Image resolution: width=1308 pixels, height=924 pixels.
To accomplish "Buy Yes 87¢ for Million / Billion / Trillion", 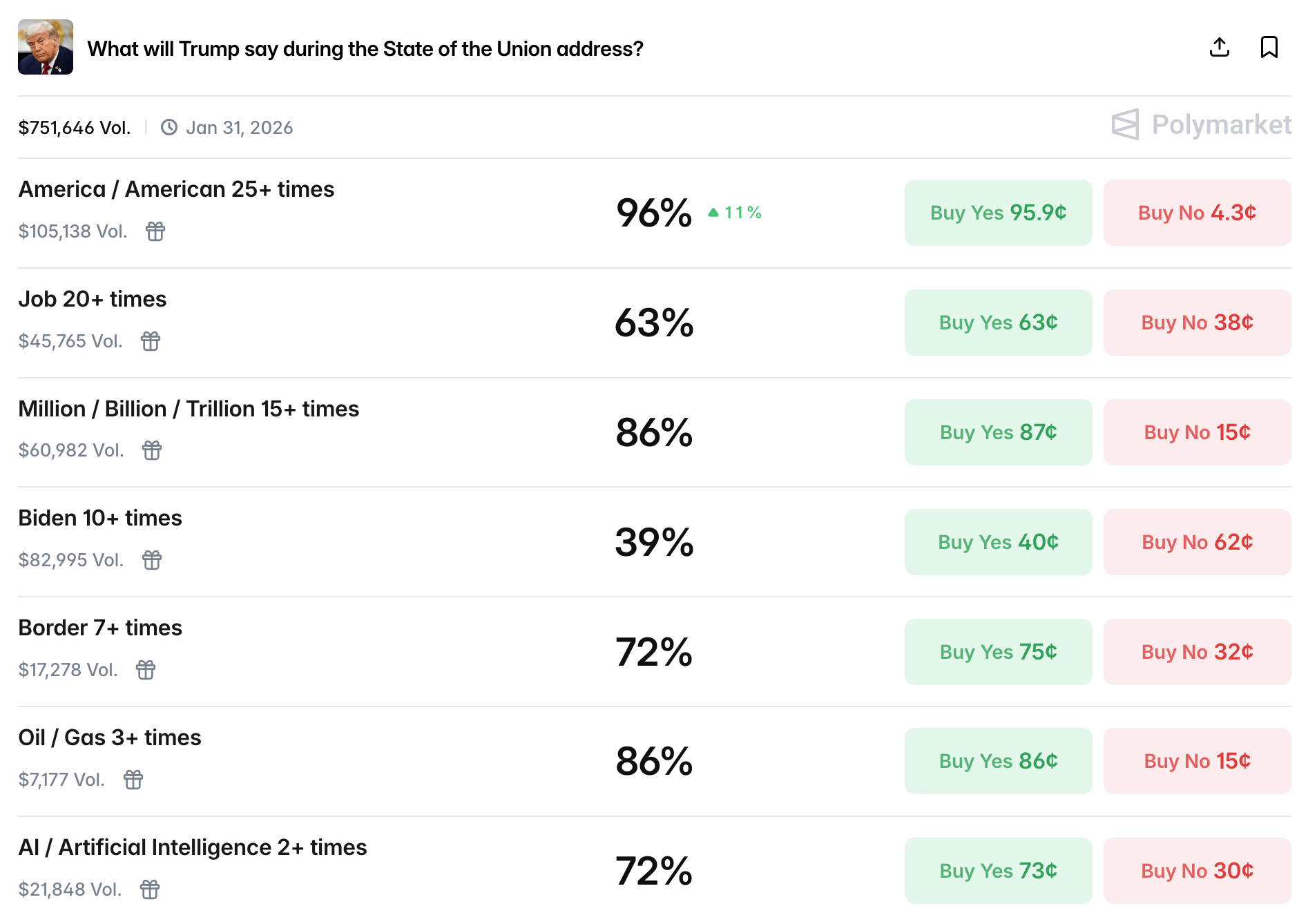I will (998, 432).
